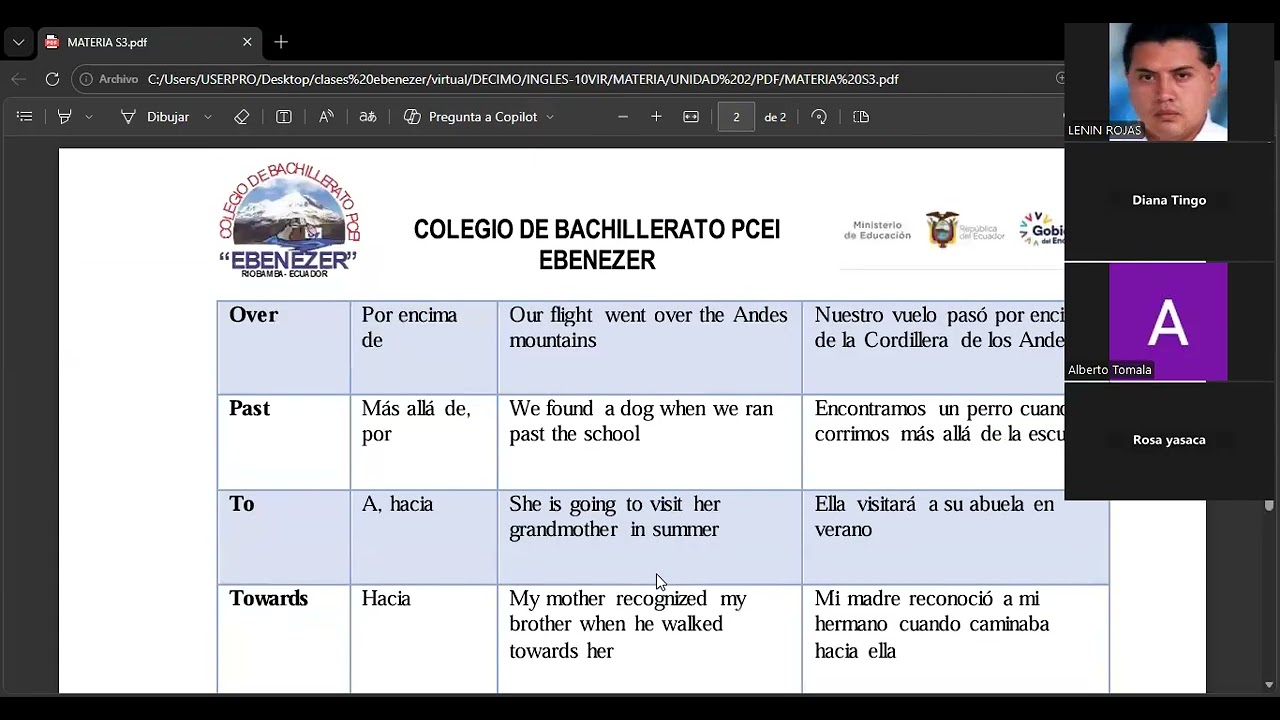1280x720 pixels.
Task: Add a text box to PDF
Action: tap(284, 117)
